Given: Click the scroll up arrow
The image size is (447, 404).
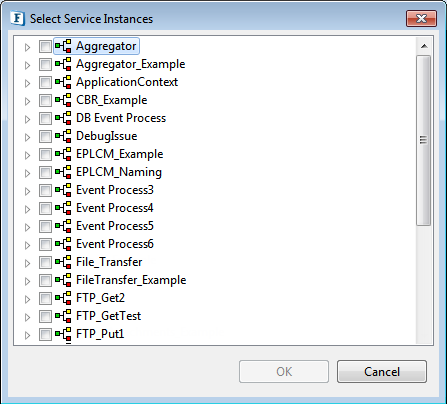Looking at the screenshot, I should pyautogui.click(x=424, y=46).
